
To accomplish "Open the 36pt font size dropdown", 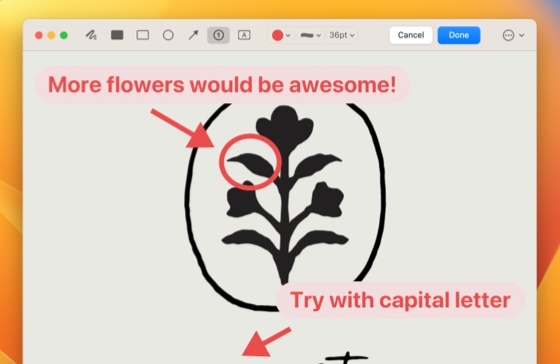I will (x=342, y=35).
